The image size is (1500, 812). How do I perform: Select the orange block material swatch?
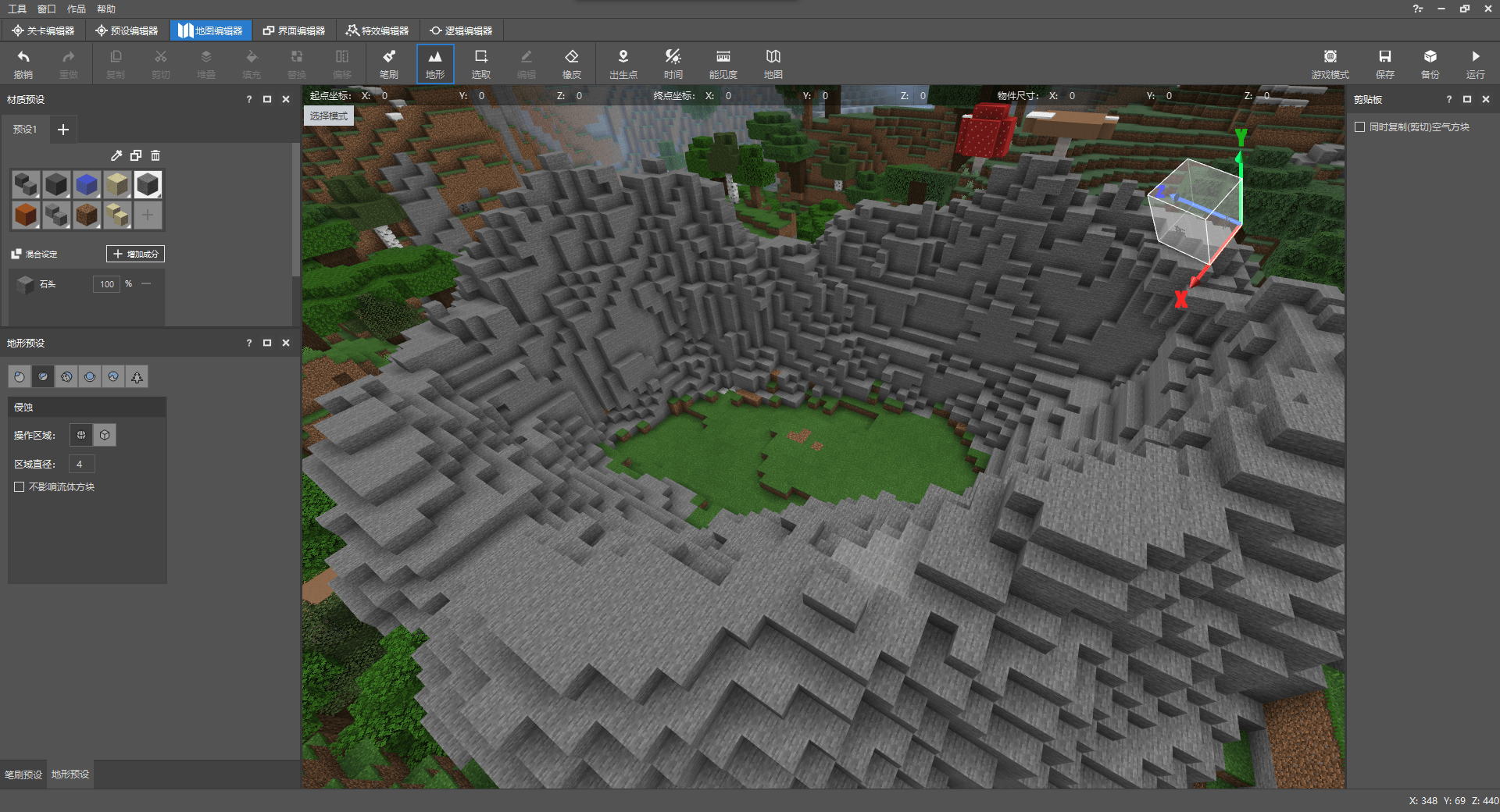coord(26,215)
